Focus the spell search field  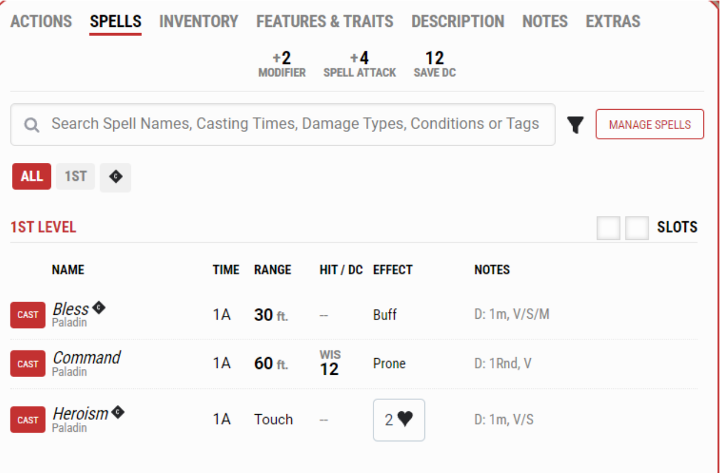[x=283, y=124]
